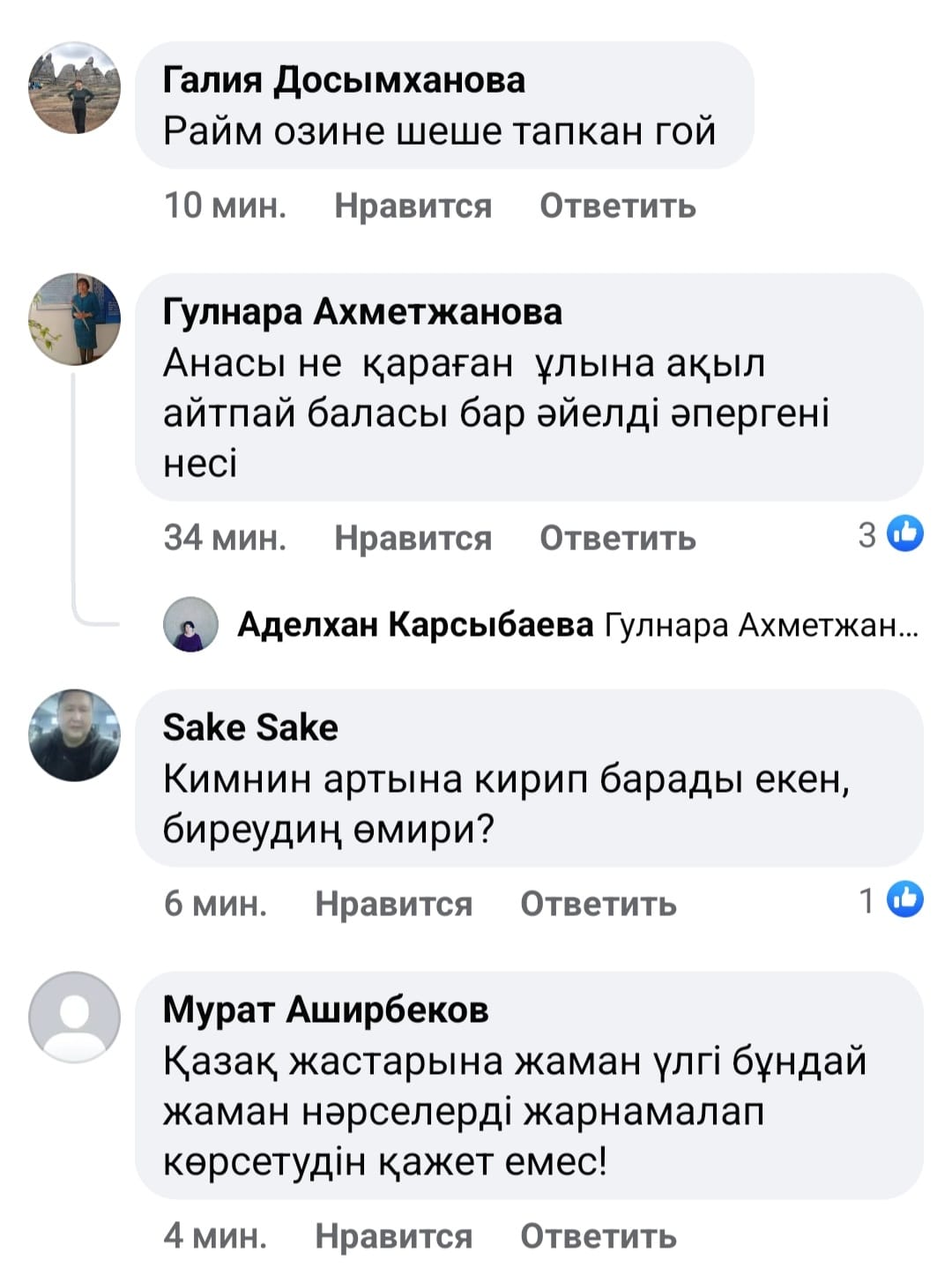Expand Аделхан Карсыбаева's truncated reply
952x1282 pixels.
point(762,625)
